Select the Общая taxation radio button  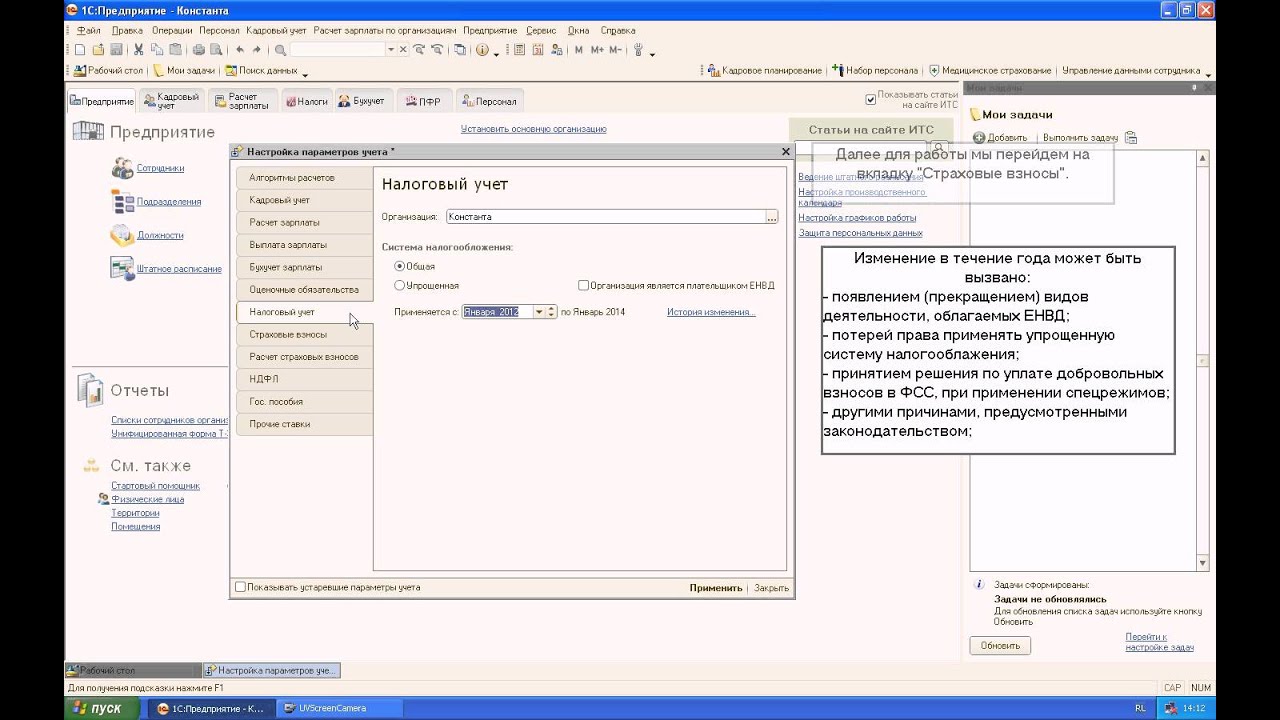click(x=400, y=266)
